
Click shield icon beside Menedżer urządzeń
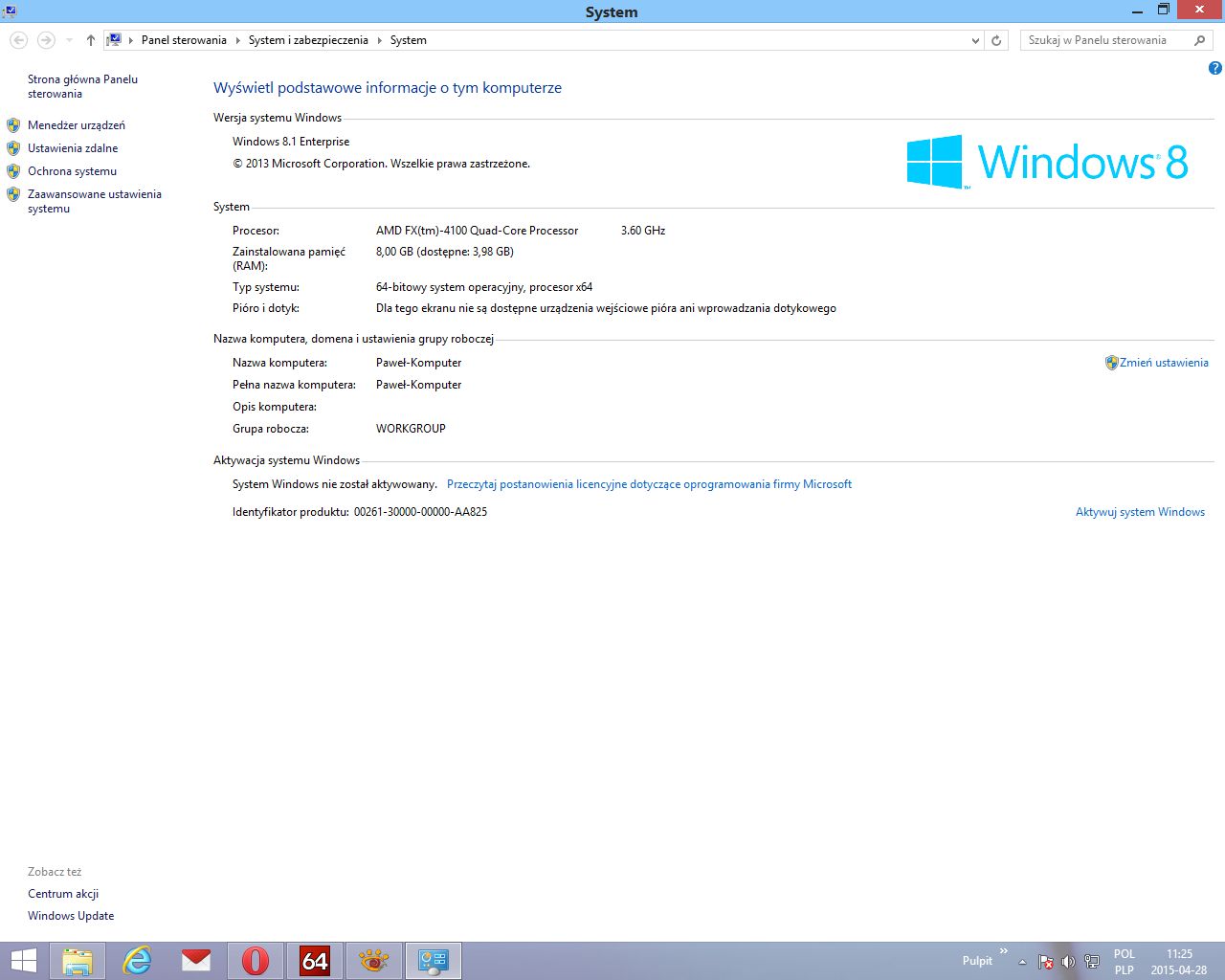(x=13, y=125)
